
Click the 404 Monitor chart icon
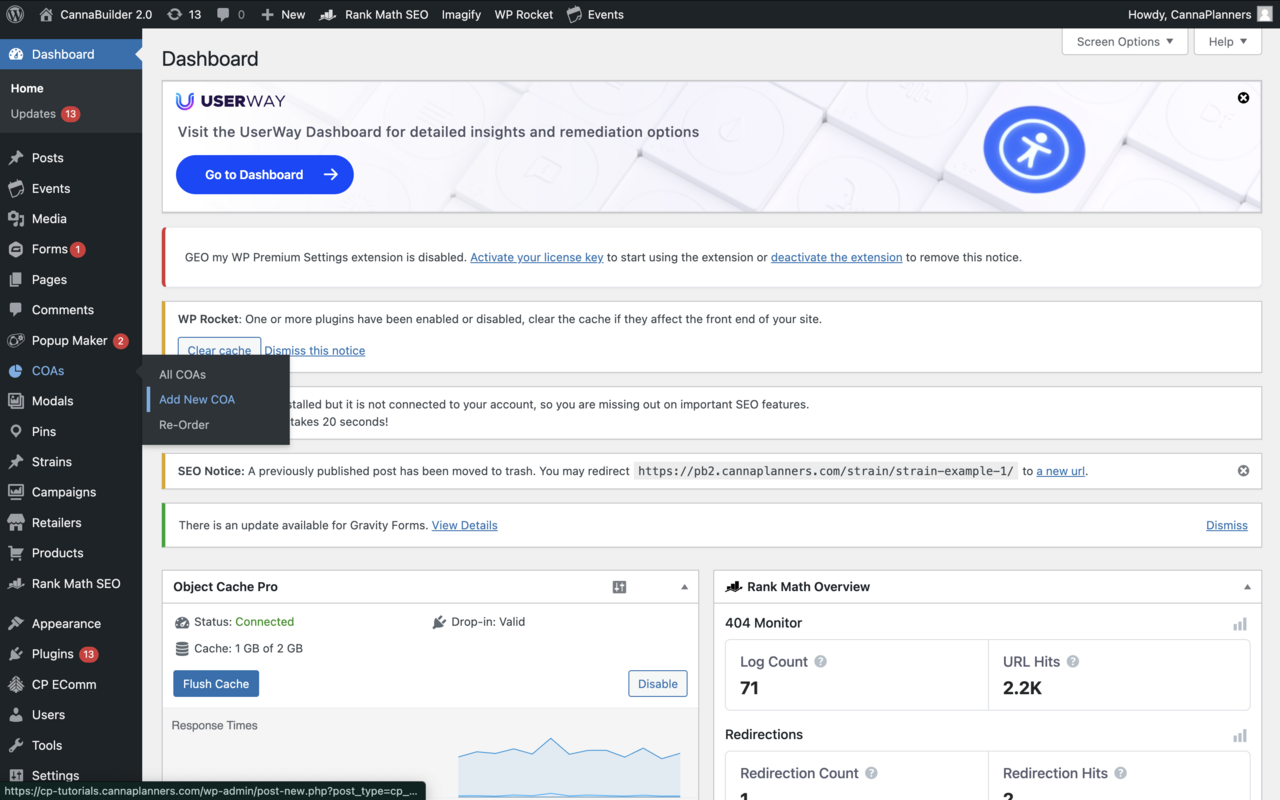click(1240, 624)
